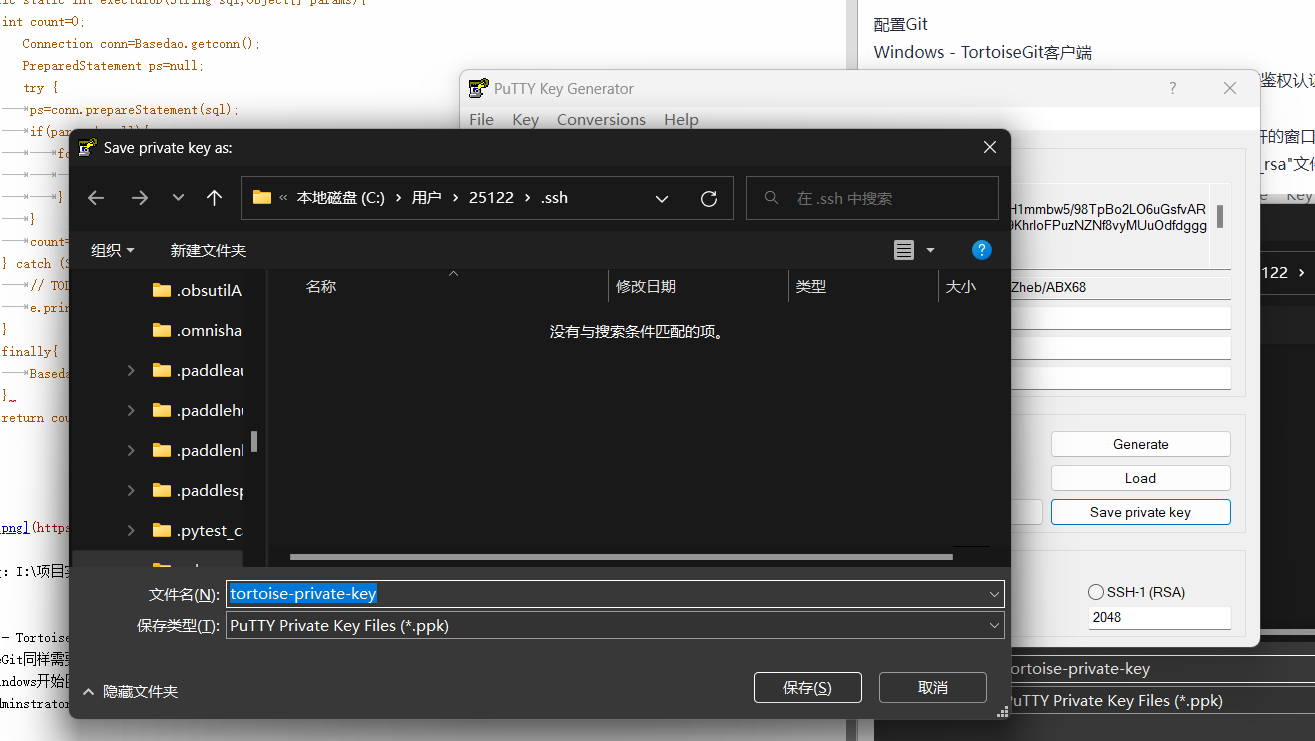Viewport: 1315px width, 741px height.
Task: Open recent locations chevron in Save dialog
Action: coord(178,198)
